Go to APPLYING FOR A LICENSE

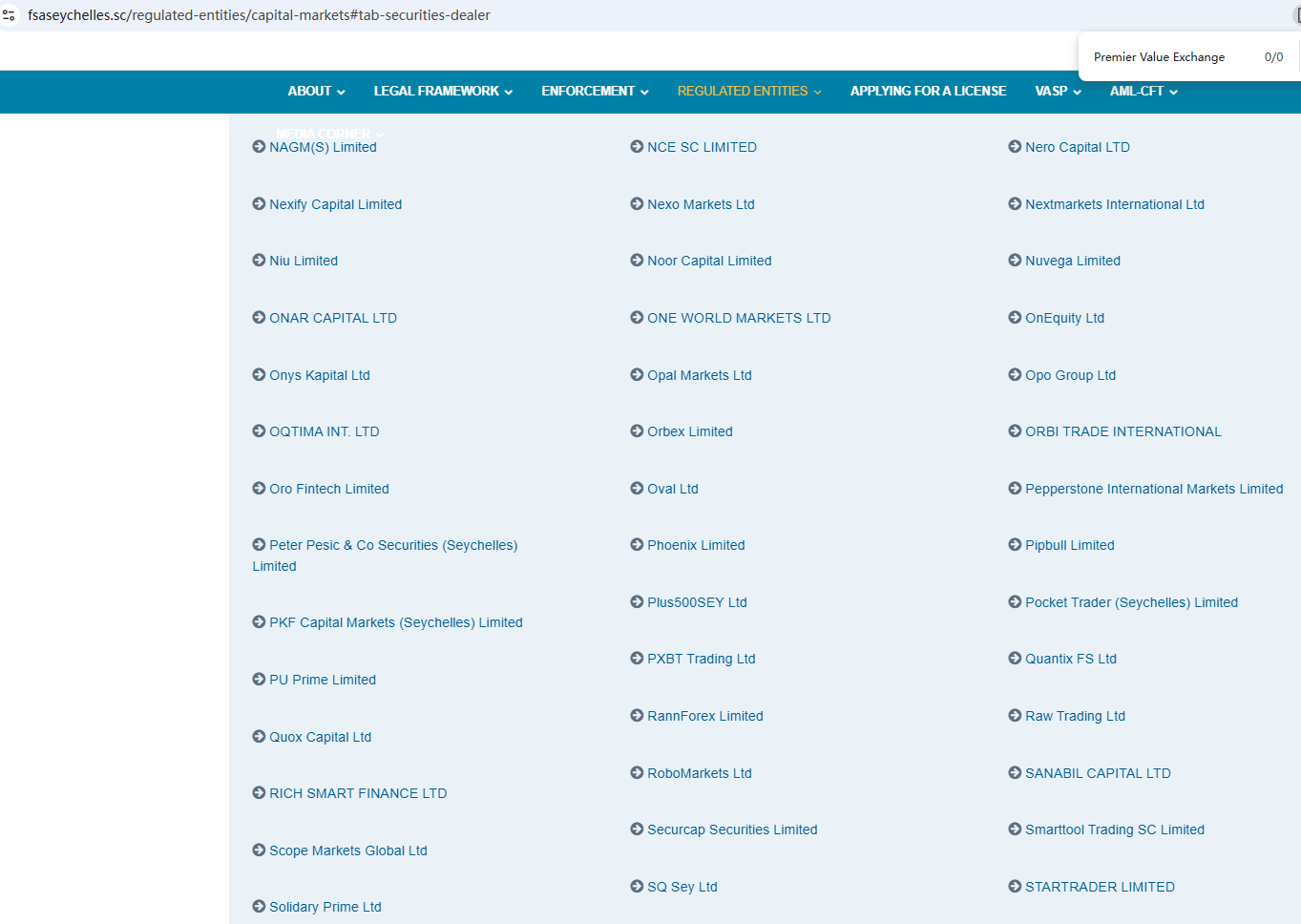click(928, 91)
